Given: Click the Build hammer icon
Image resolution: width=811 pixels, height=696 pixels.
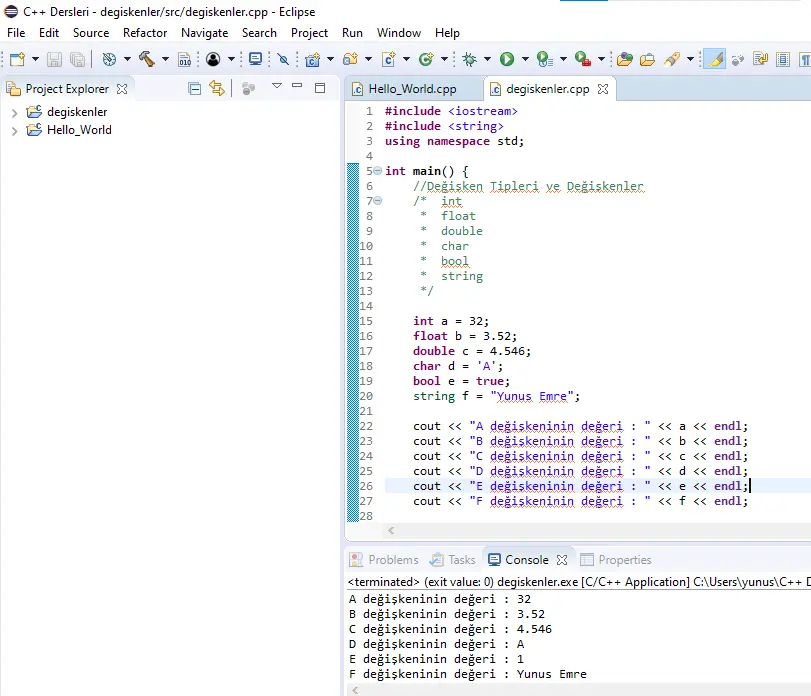Looking at the screenshot, I should coord(146,60).
